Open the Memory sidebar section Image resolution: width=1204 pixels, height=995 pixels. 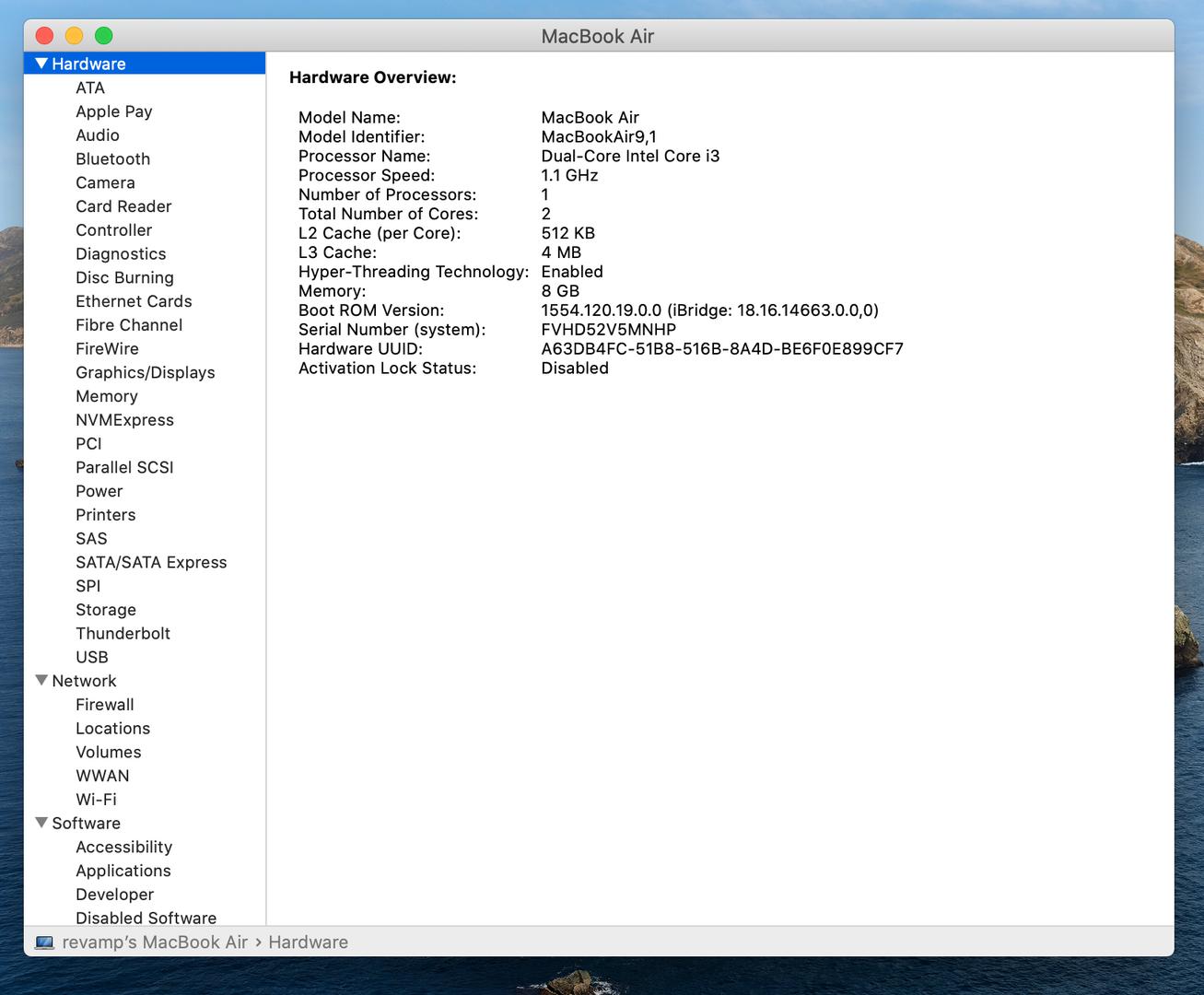[x=107, y=396]
